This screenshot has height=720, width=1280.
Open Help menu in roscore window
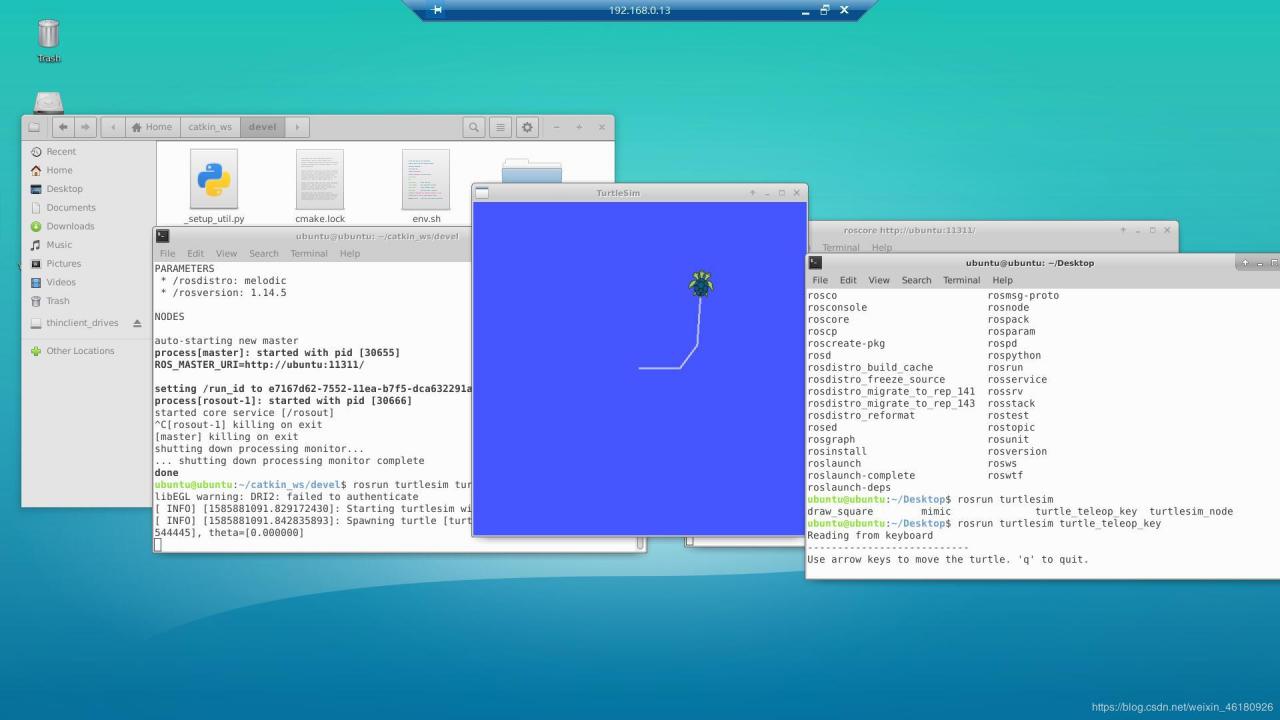pyautogui.click(x=882, y=247)
